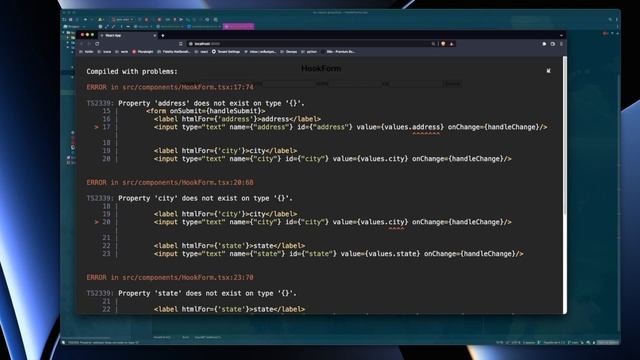Screen dimensions: 640x360
Task: Dismiss the compile error overlay with X
Action: click(548, 71)
